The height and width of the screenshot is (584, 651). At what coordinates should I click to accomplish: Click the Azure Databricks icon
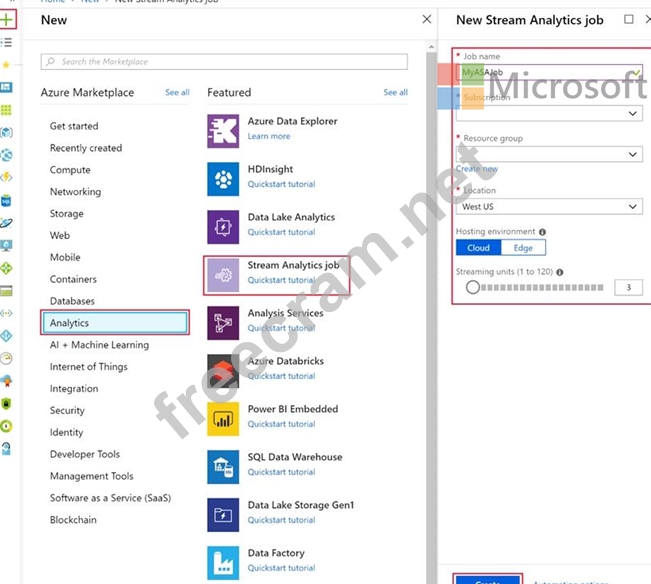223,371
